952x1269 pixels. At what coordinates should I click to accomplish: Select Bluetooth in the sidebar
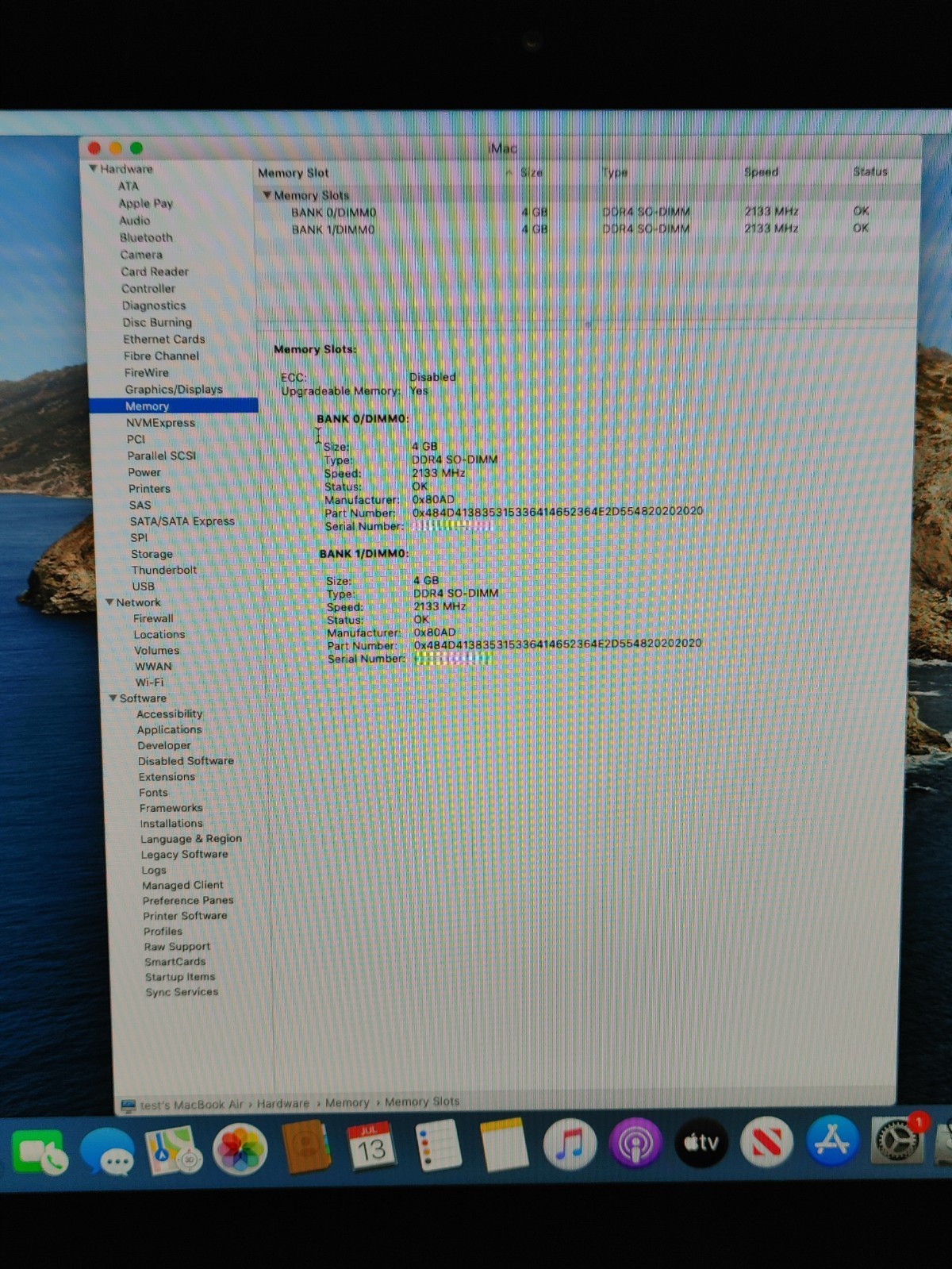click(x=146, y=237)
